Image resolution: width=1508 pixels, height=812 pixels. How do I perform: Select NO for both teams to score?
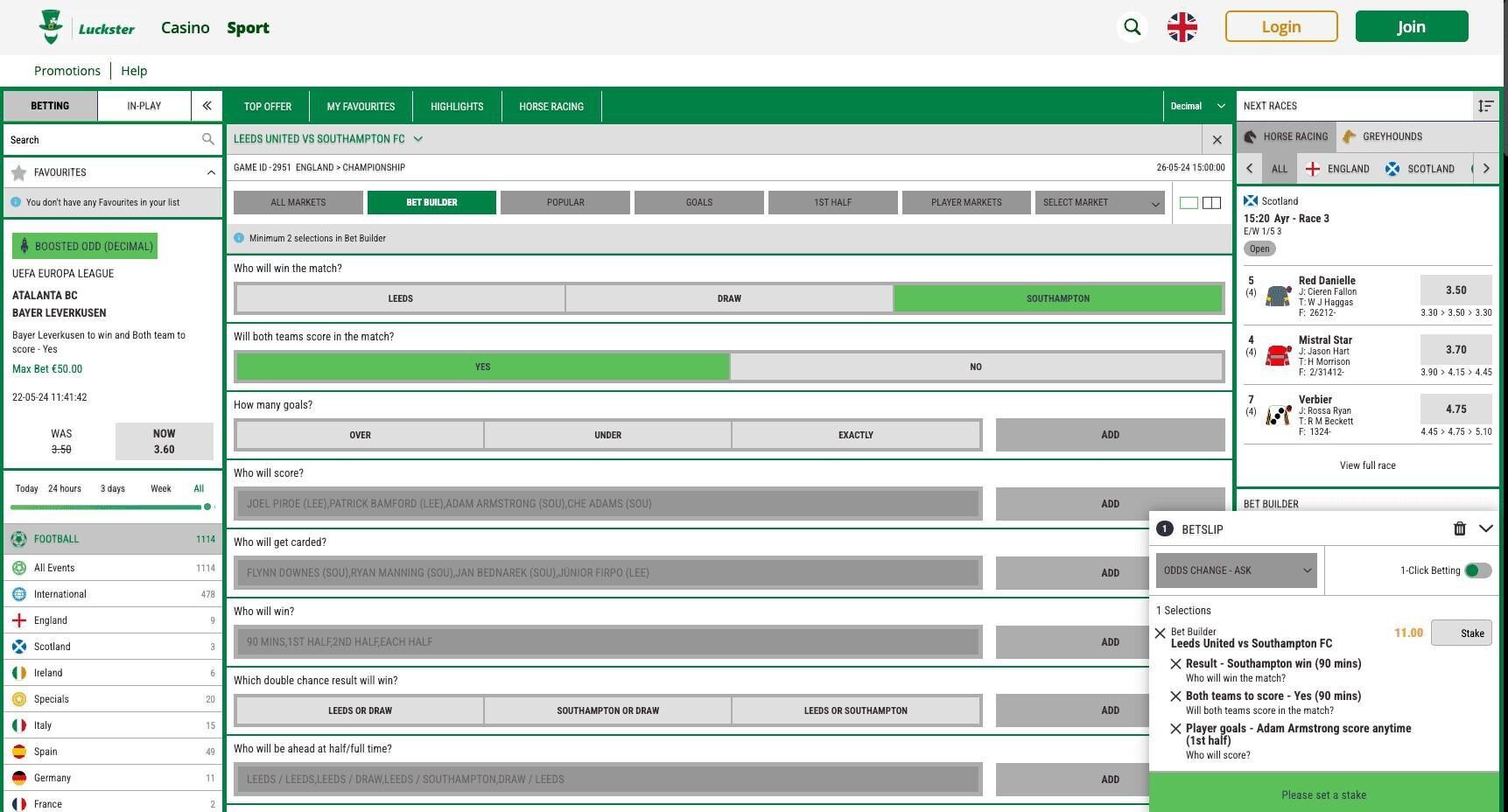975,367
